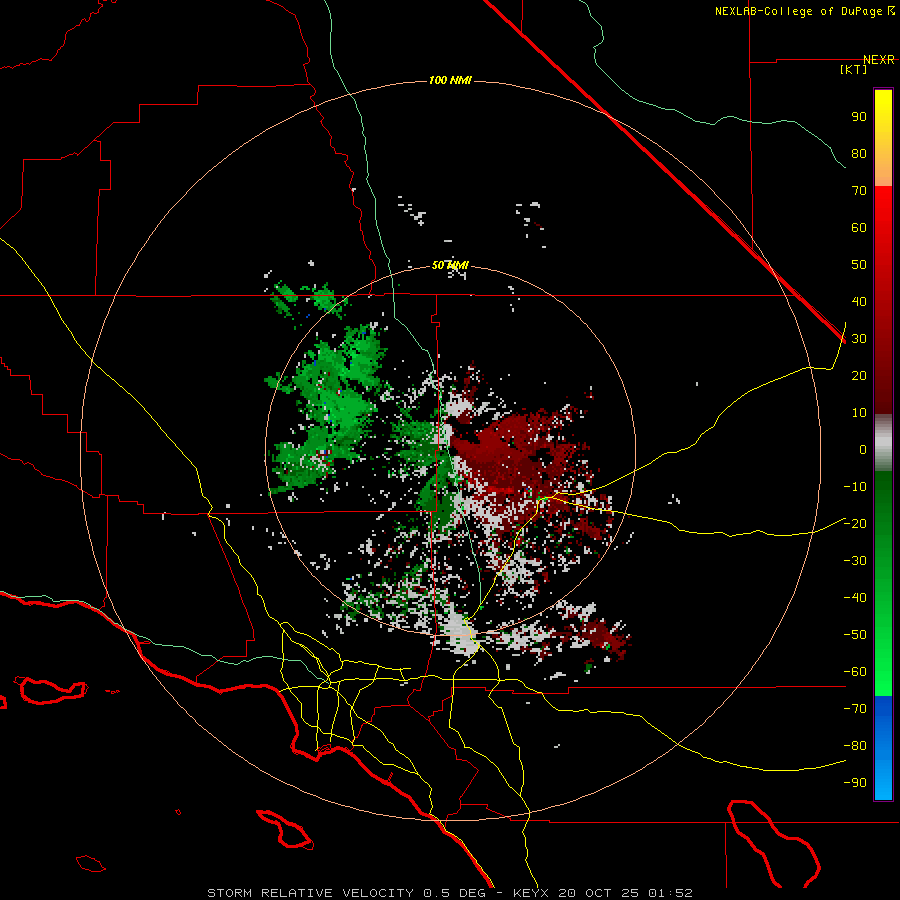
Task: Click the -40 value on velocity scale
Action: pyautogui.click(x=855, y=598)
